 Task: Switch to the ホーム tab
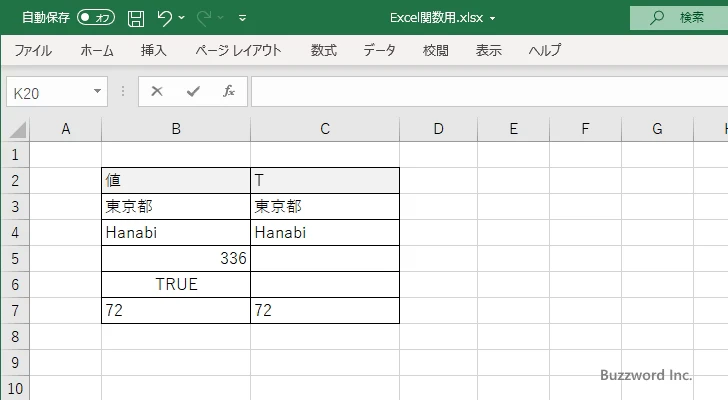(x=97, y=50)
